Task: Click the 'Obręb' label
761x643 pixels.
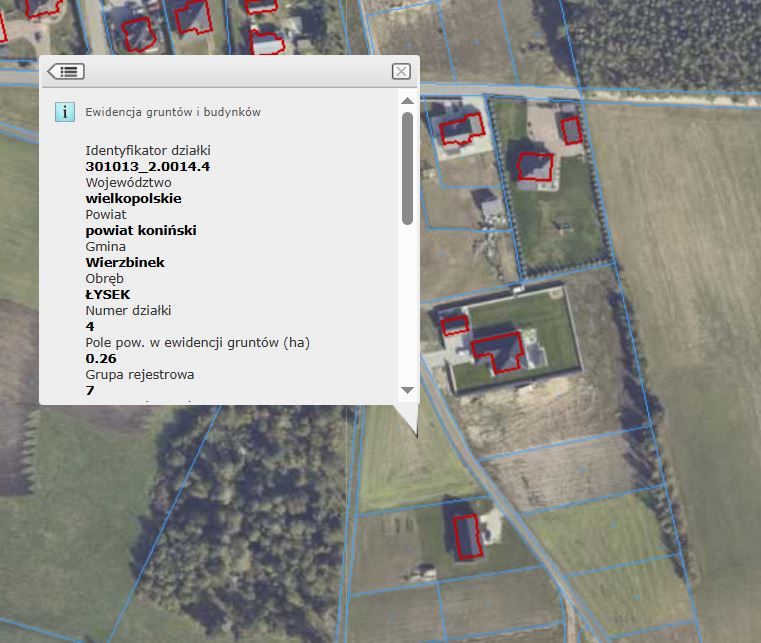Action: pyautogui.click(x=104, y=279)
